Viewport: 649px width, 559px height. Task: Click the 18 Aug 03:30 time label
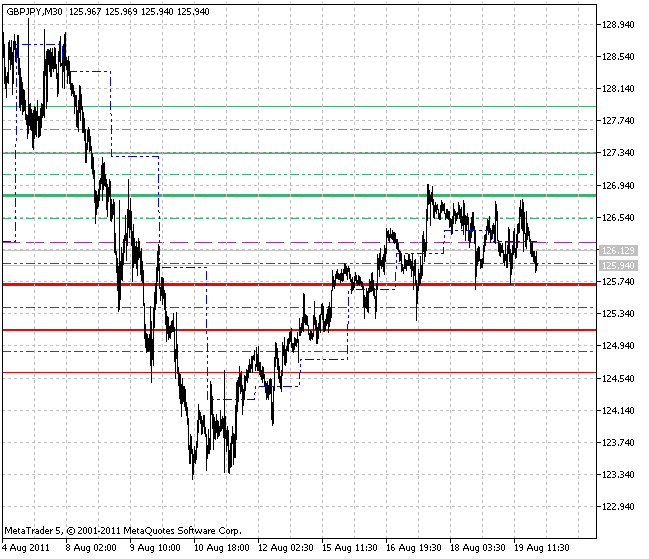[478, 548]
